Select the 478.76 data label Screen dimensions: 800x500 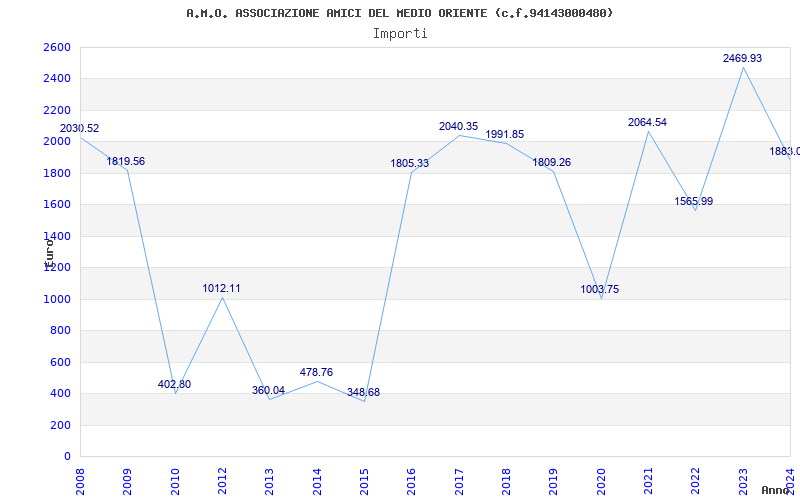tap(316, 373)
